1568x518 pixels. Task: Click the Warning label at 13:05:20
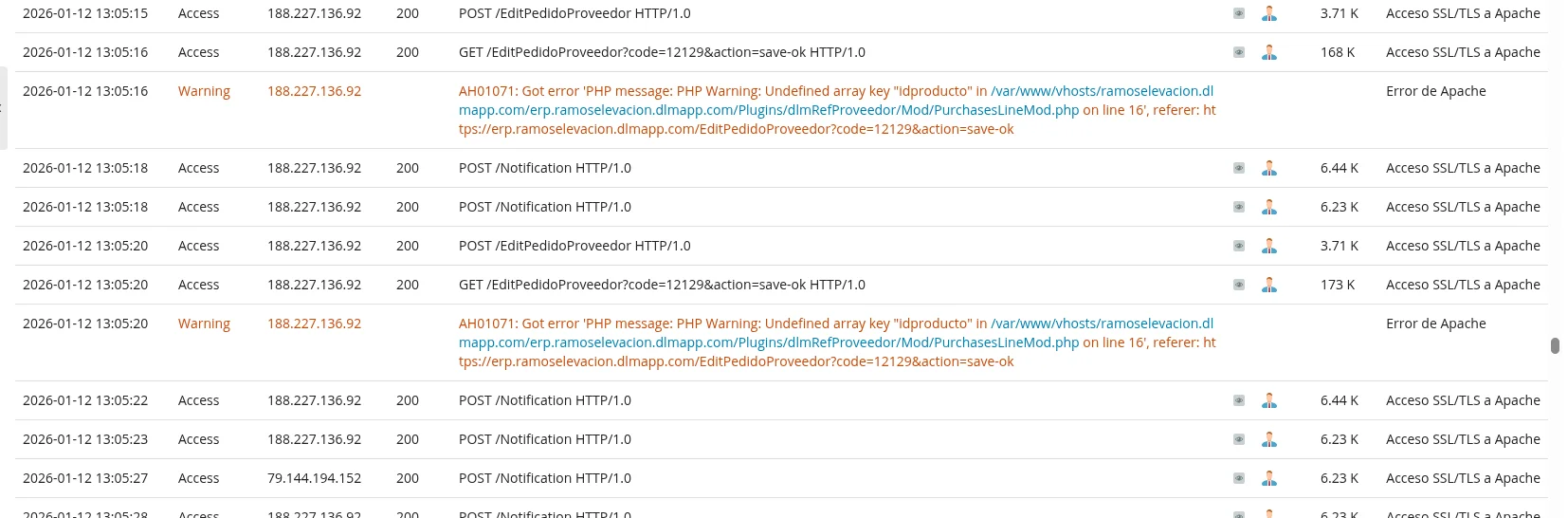tap(204, 324)
